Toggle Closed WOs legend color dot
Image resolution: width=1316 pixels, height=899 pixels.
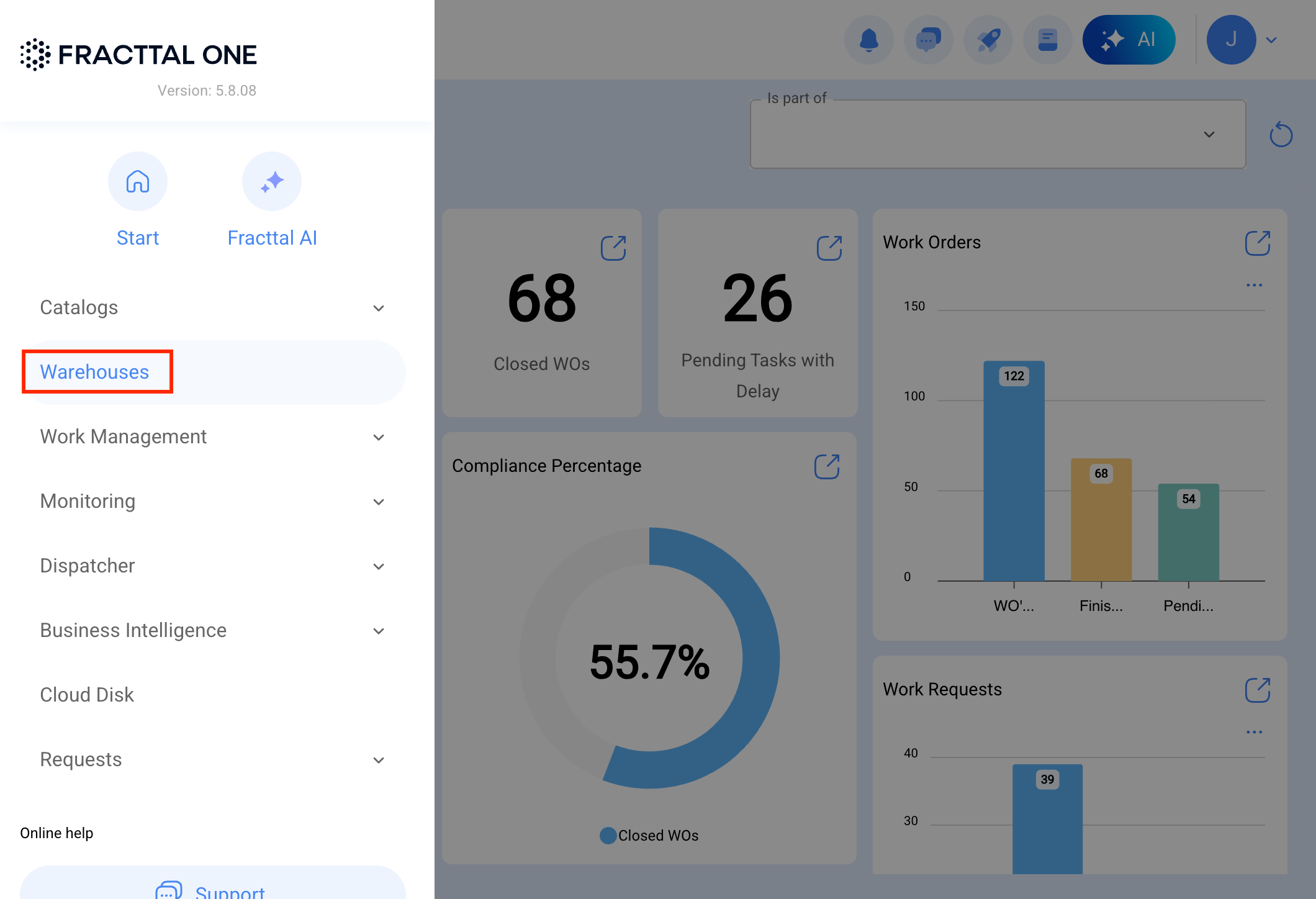(608, 836)
